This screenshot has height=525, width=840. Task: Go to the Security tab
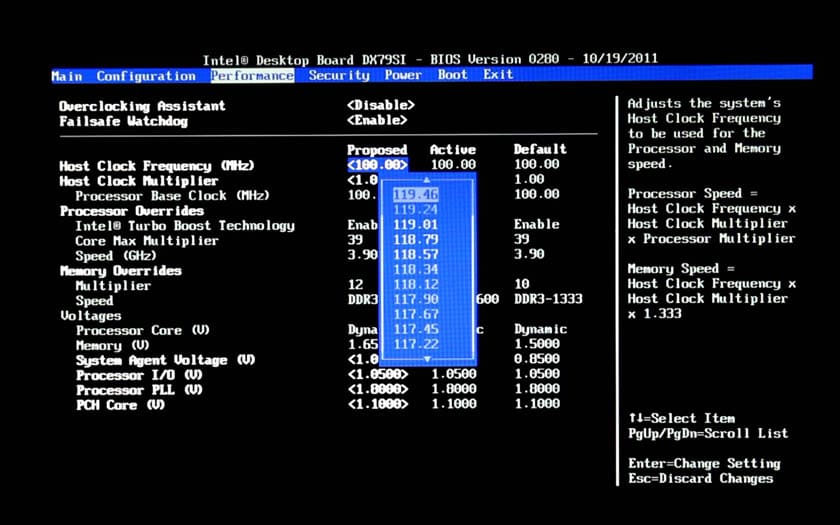pos(339,75)
